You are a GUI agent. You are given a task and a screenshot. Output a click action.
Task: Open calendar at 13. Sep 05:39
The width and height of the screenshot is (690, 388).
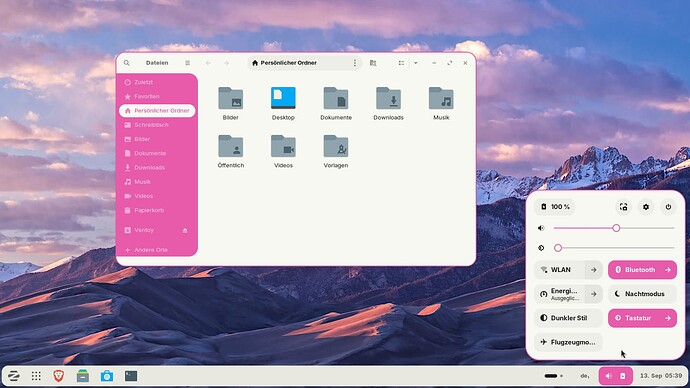pos(661,376)
